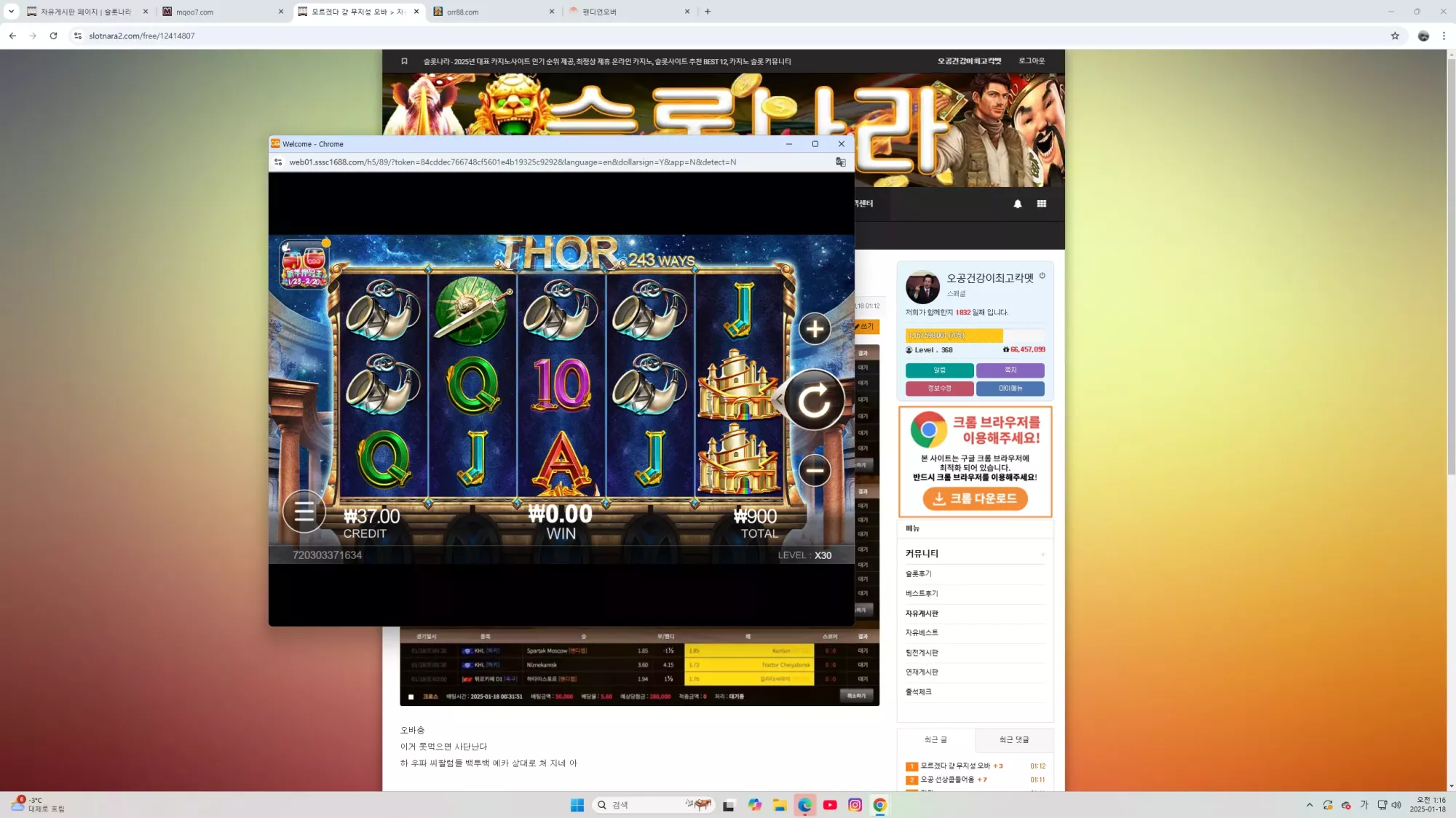Viewport: 1456px width, 818px height.
Task: Decrease the bet with the minus button
Action: [x=815, y=470]
